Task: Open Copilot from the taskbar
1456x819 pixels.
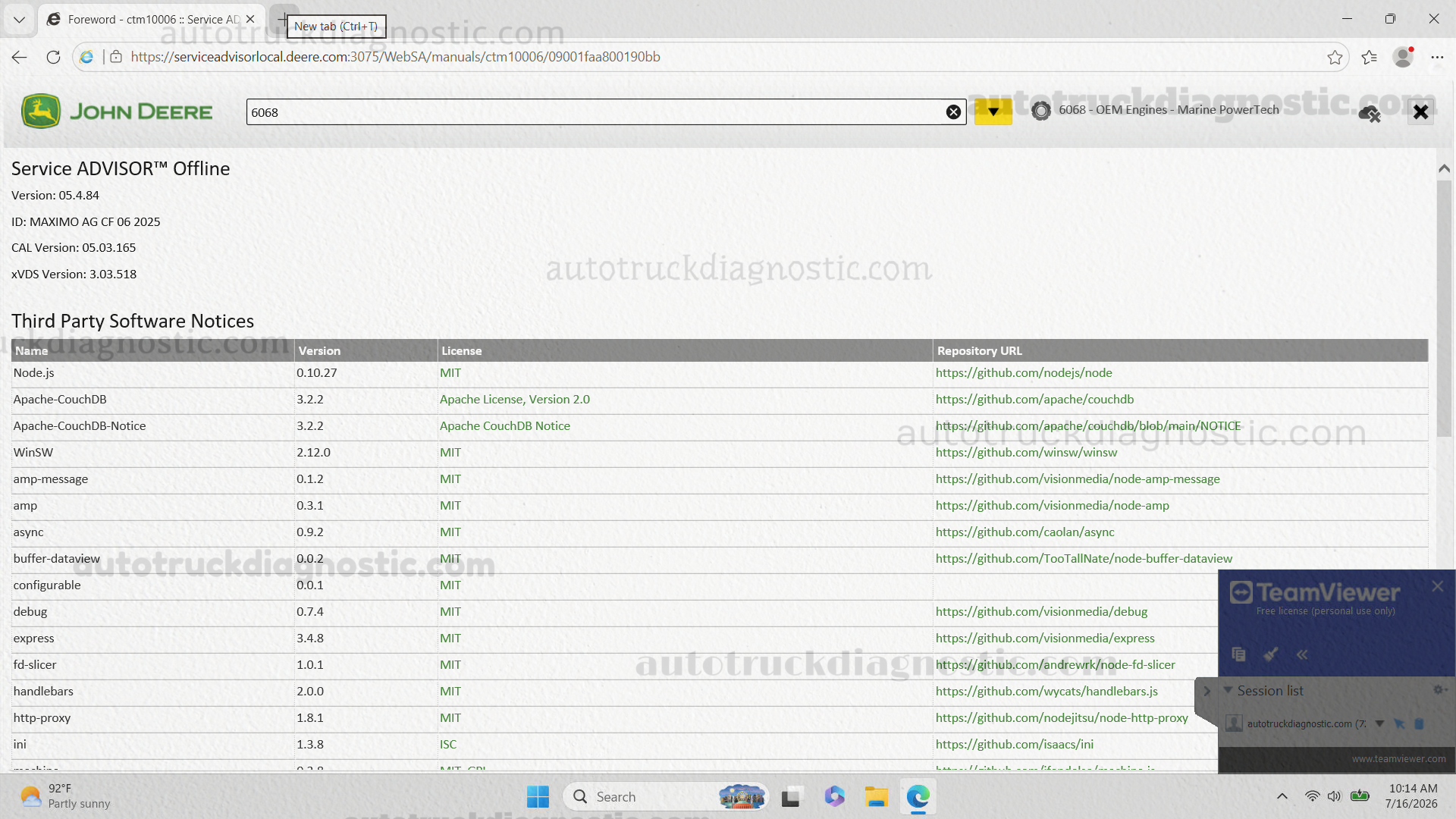Action: 834,797
